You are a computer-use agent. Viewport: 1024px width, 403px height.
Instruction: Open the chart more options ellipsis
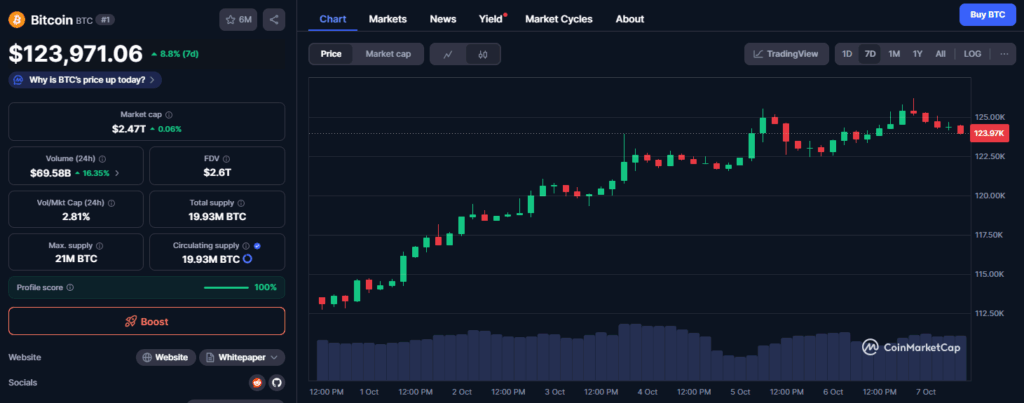click(x=1004, y=54)
